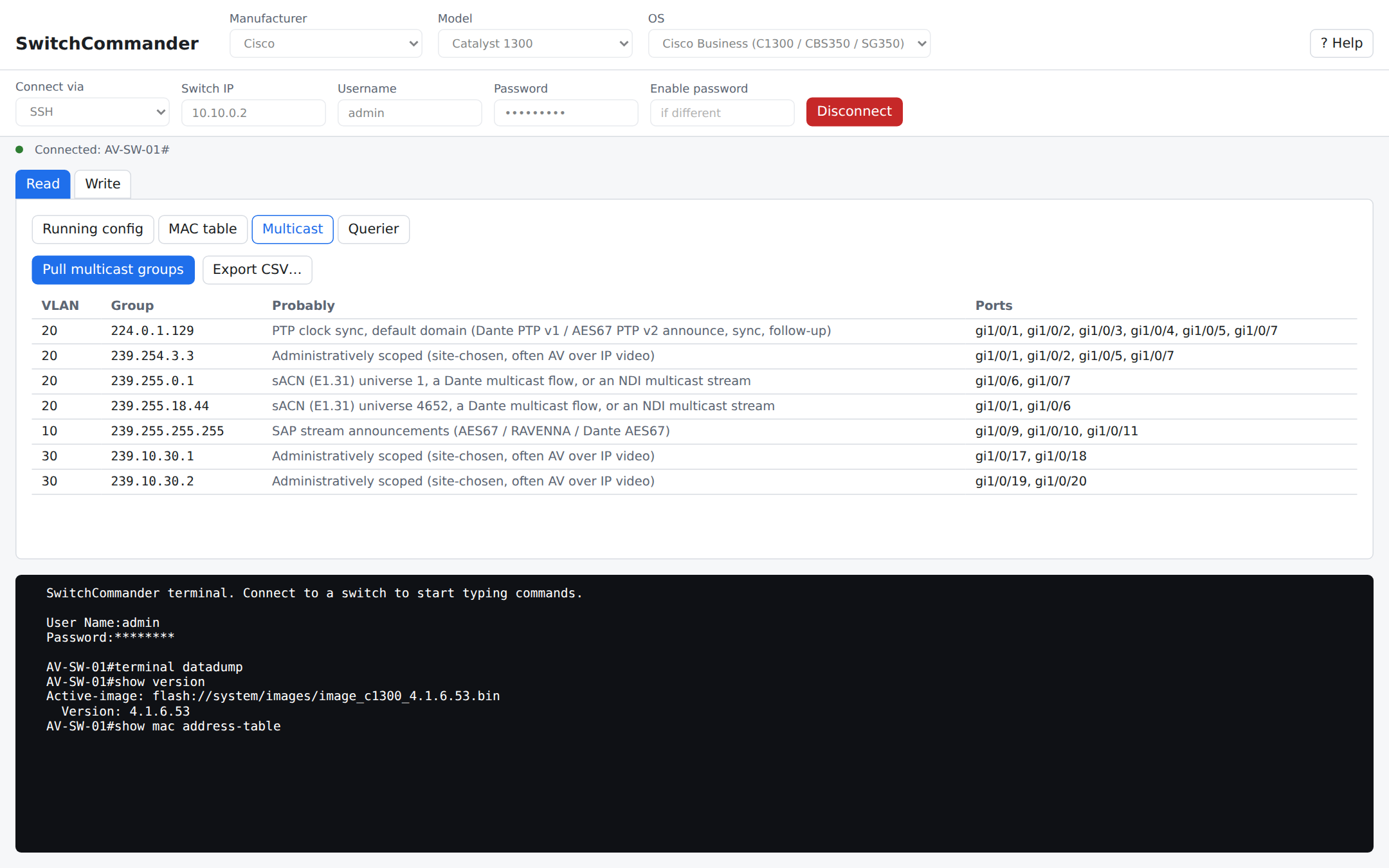Click the Active-image terminal line
The image size is (1389, 868).
point(273,696)
